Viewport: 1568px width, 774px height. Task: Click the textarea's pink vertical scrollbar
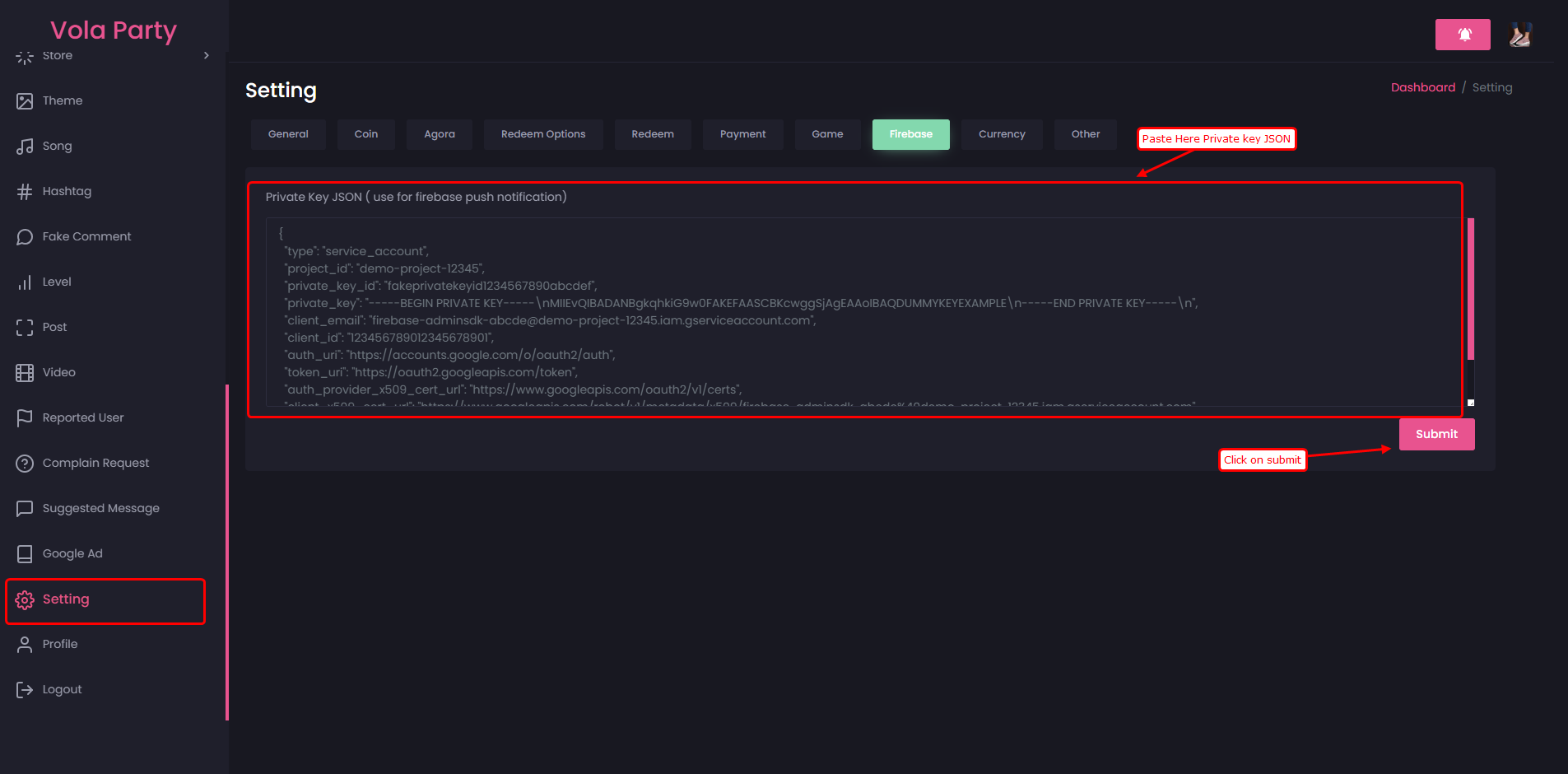(x=1470, y=288)
